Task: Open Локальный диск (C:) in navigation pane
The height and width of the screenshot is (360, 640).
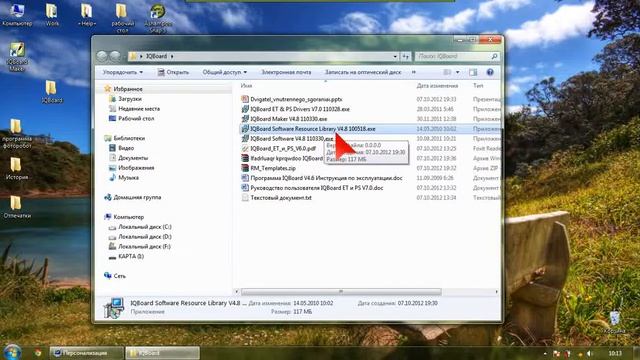Action: [x=144, y=227]
